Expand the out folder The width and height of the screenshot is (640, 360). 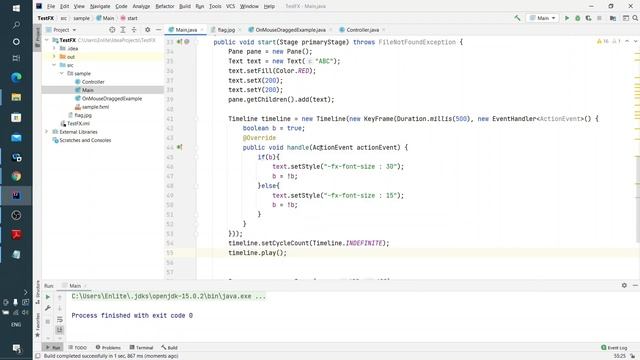[54, 57]
